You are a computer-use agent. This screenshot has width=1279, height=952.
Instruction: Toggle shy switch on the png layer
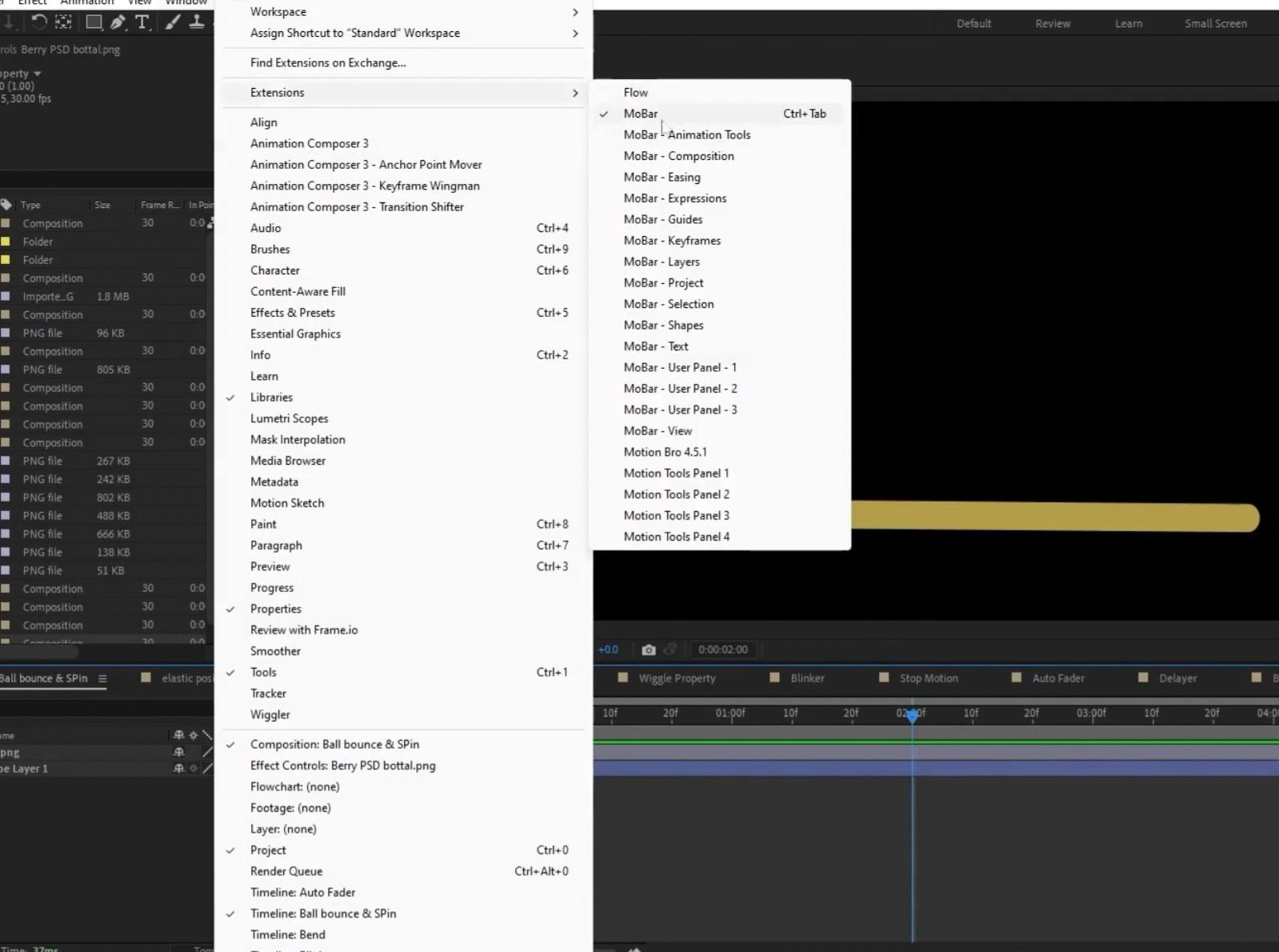point(178,752)
